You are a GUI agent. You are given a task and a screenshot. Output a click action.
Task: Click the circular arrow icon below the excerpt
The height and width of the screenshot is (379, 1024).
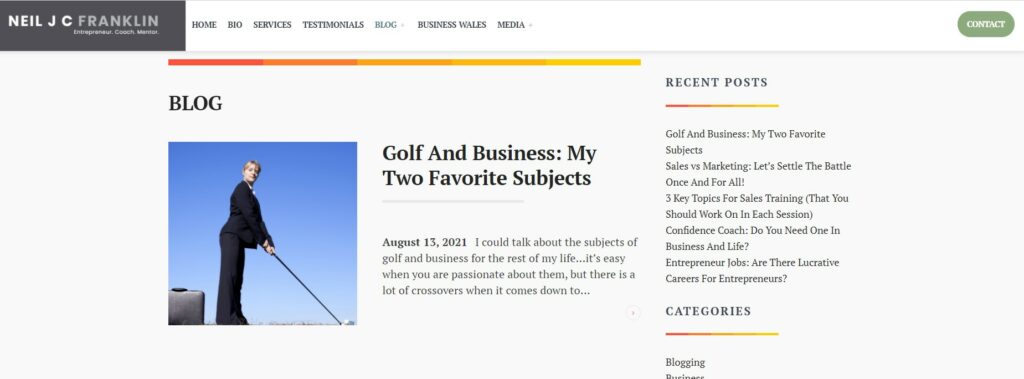633,312
